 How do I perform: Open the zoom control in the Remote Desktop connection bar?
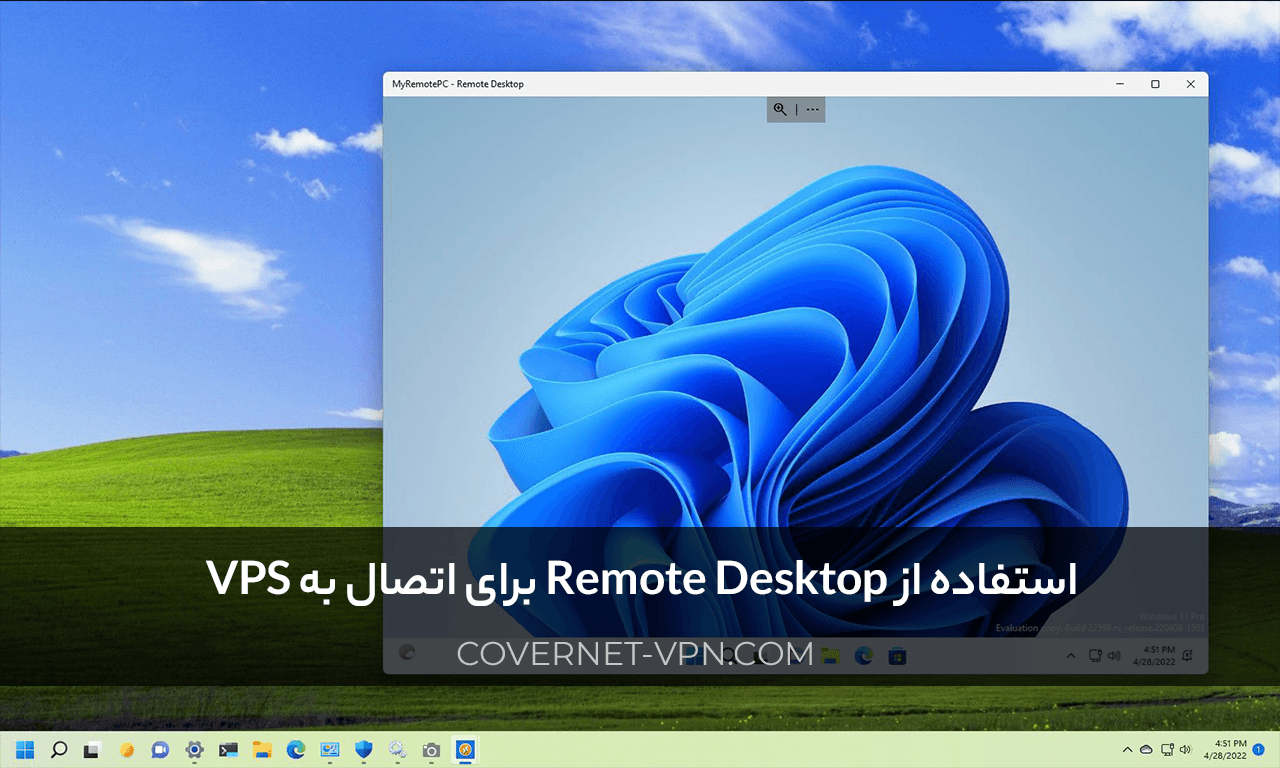click(780, 109)
